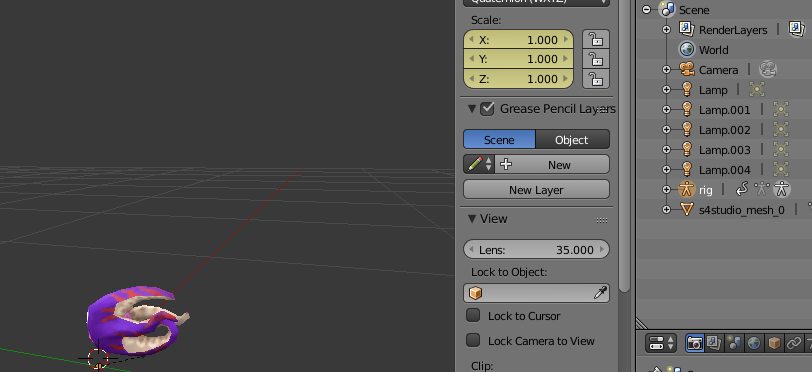Click the lamp data icon beside Lamp.001
Image resolution: width=812 pixels, height=372 pixels.
tap(780, 109)
